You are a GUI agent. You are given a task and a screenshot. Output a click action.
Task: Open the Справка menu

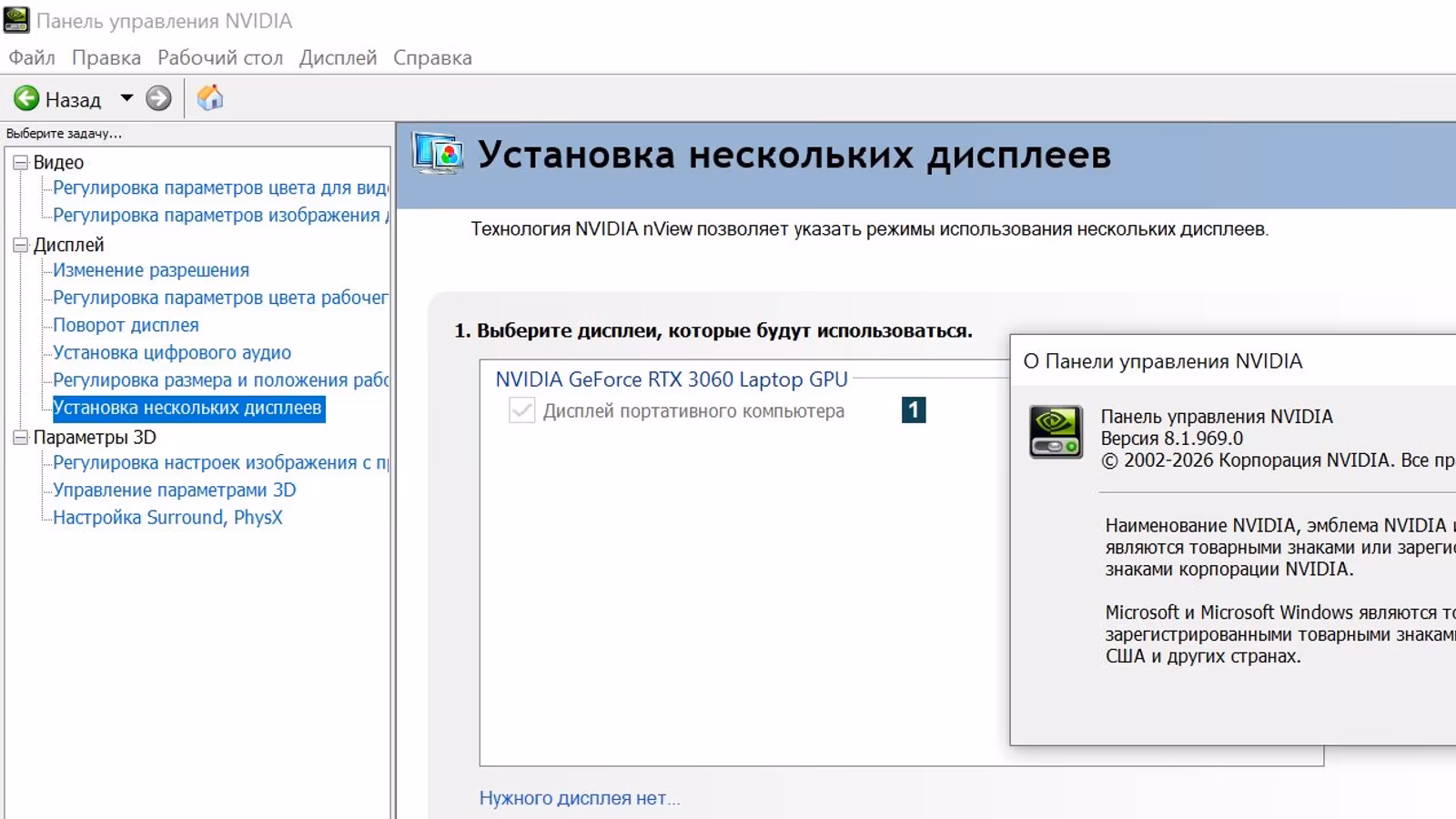click(432, 57)
